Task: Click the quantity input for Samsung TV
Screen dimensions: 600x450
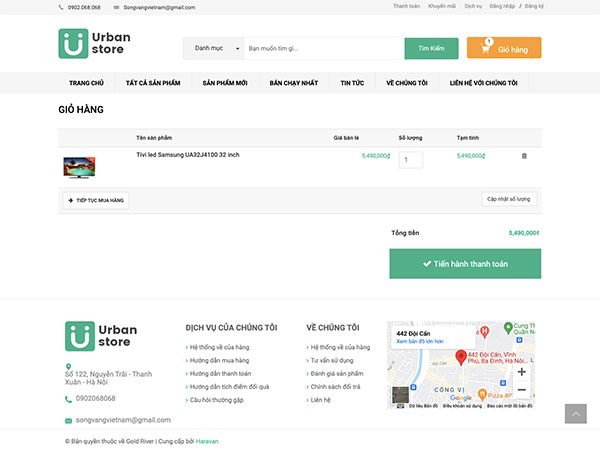Action: [411, 160]
